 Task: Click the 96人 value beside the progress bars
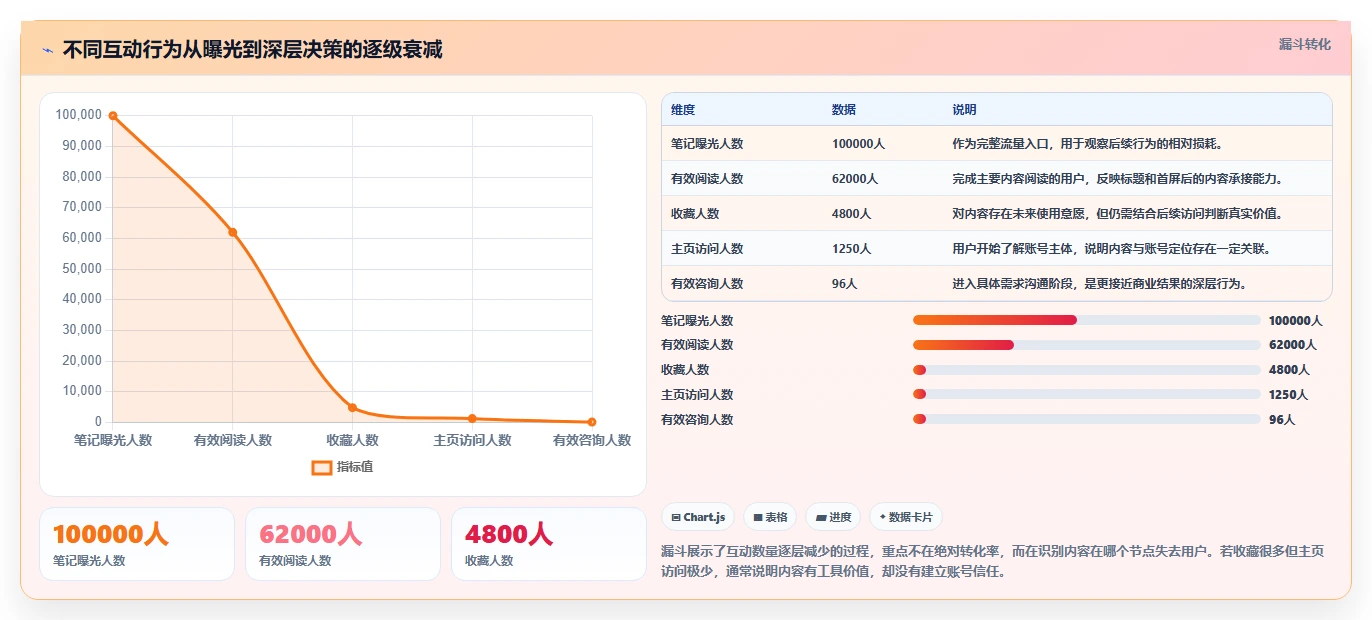pyautogui.click(x=1282, y=420)
